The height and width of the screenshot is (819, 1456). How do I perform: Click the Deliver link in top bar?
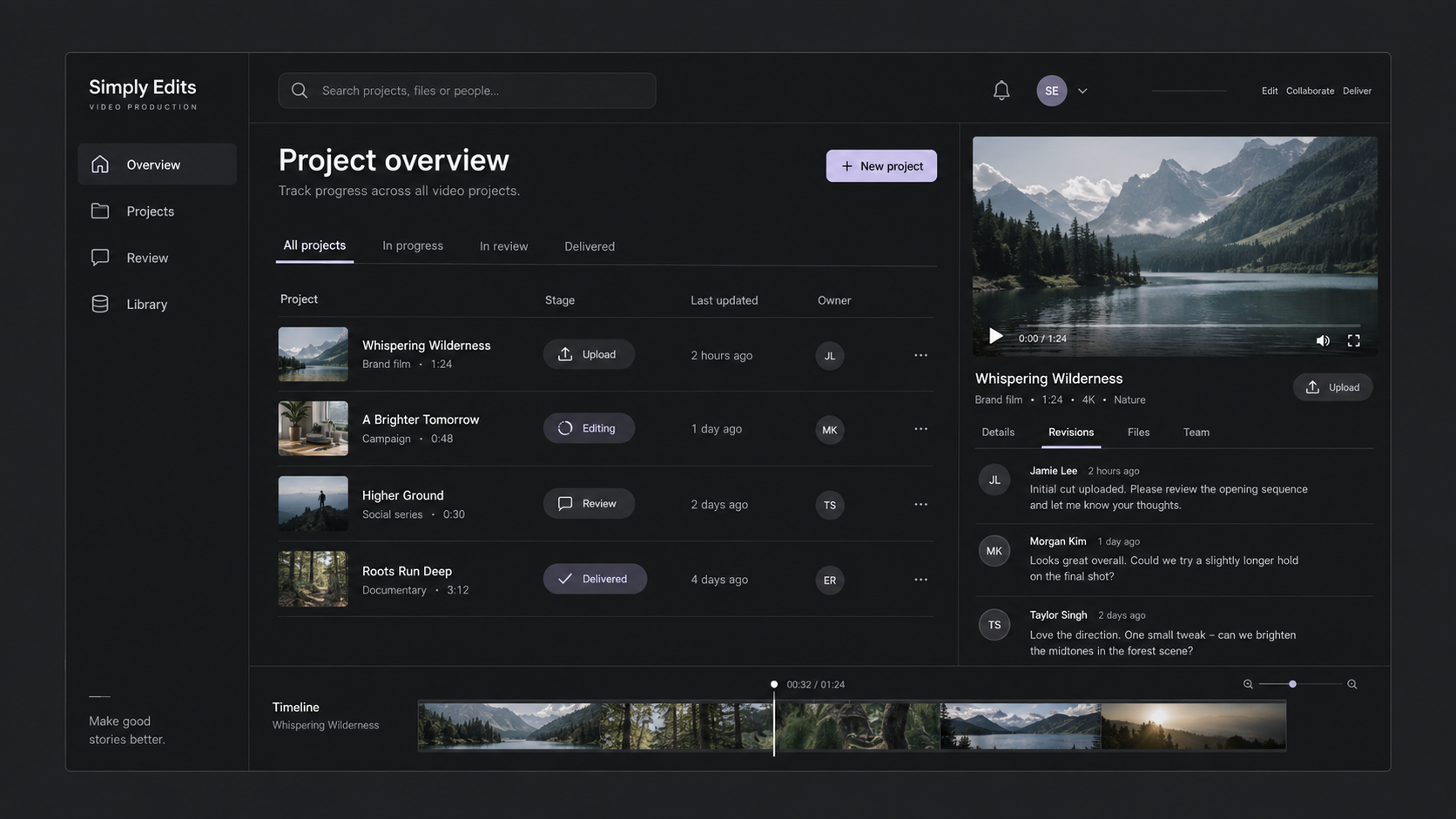click(x=1357, y=91)
